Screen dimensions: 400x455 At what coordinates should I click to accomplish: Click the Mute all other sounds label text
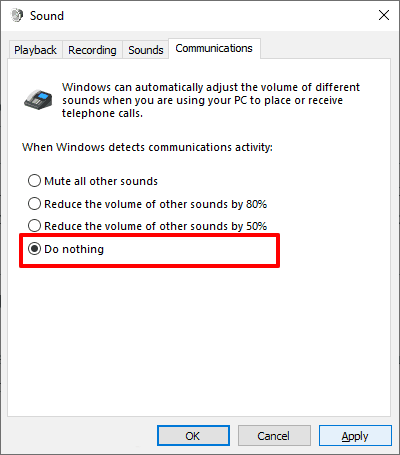101,181
